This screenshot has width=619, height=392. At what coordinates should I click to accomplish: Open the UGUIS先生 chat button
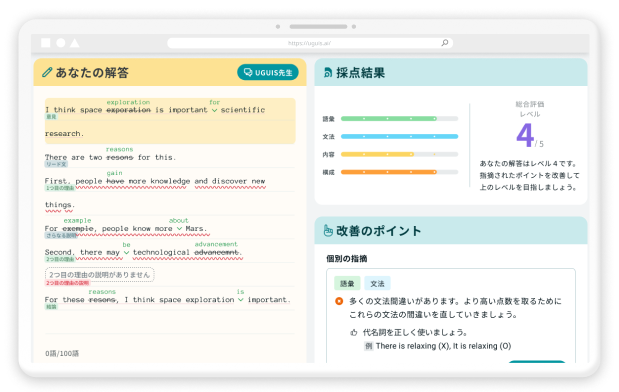tap(268, 72)
